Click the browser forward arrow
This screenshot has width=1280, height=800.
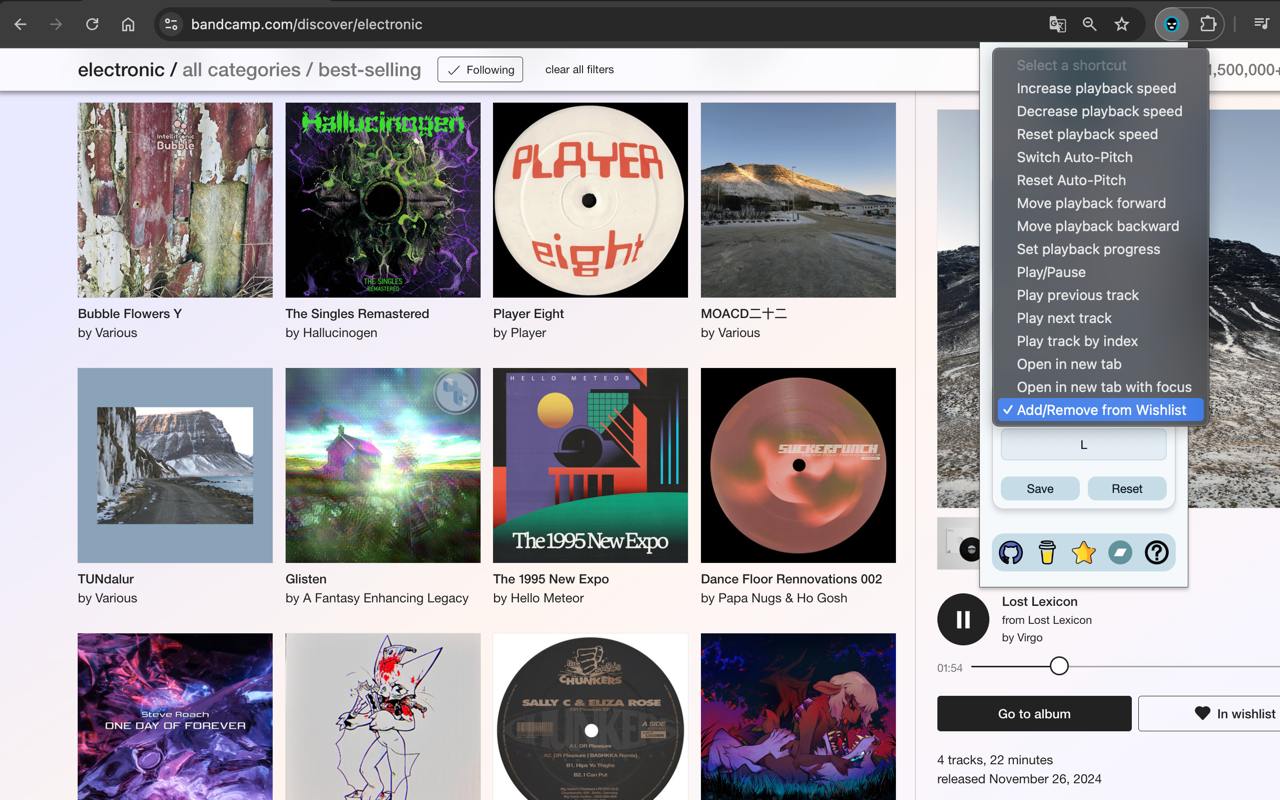[56, 24]
